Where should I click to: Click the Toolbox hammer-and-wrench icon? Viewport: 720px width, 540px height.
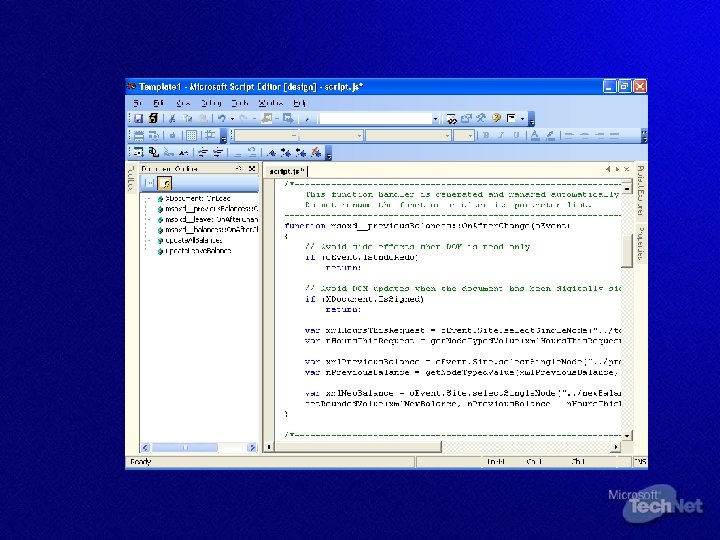pyautogui.click(x=481, y=118)
